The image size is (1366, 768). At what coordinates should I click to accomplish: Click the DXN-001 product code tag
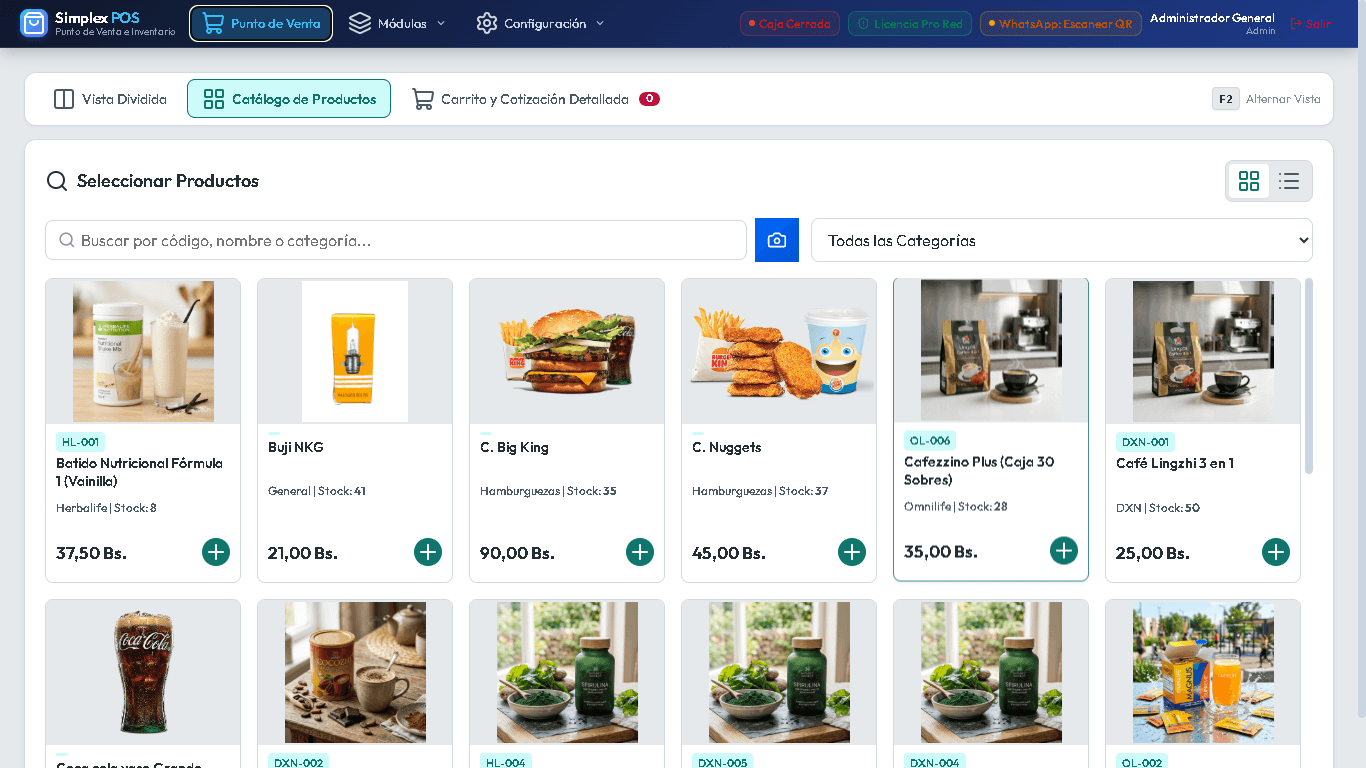1145,442
